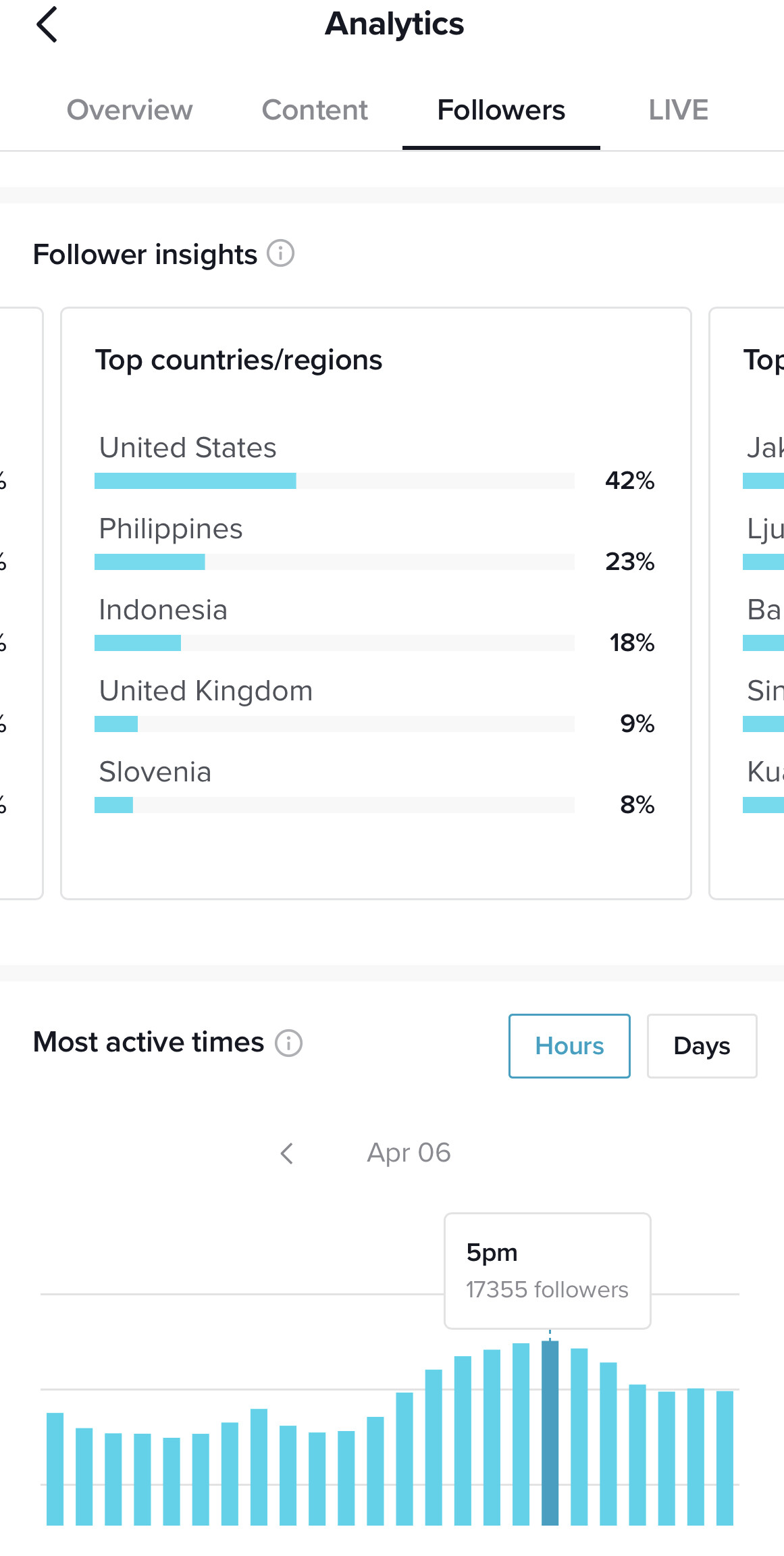Image resolution: width=784 pixels, height=1556 pixels.
Task: Tap the back arrow beside Analytics
Action: point(47,25)
